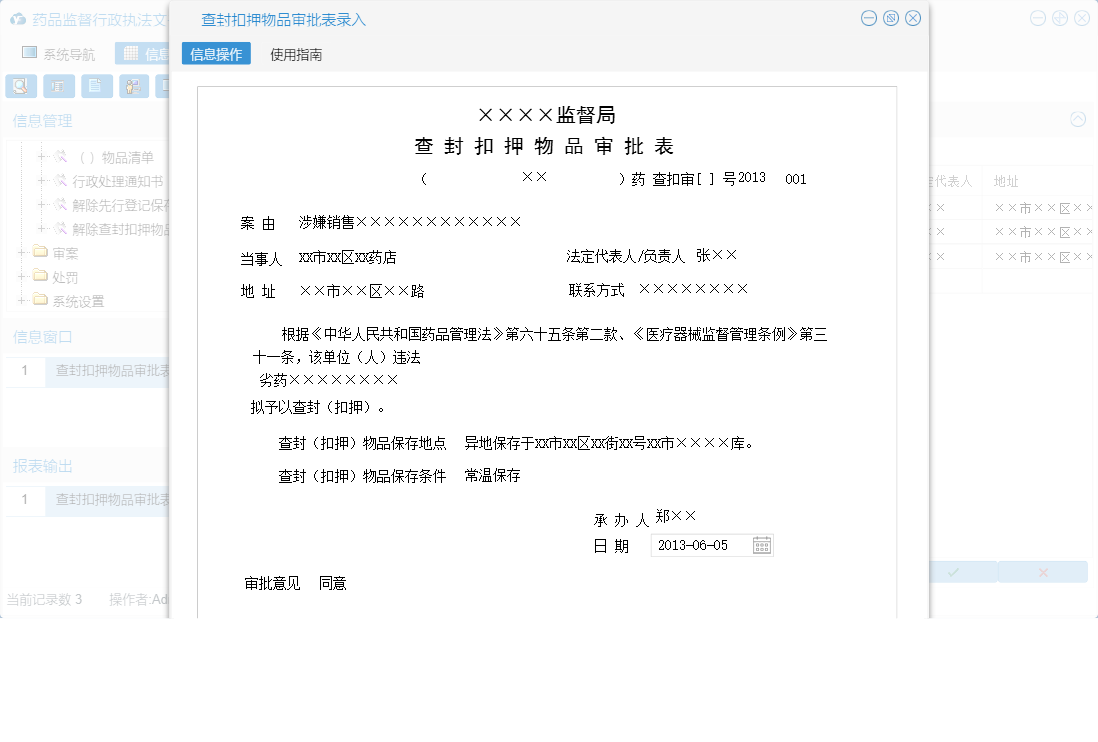This screenshot has width=1098, height=742.
Task: Click the printer icon in the toolbar
Action: [59, 86]
